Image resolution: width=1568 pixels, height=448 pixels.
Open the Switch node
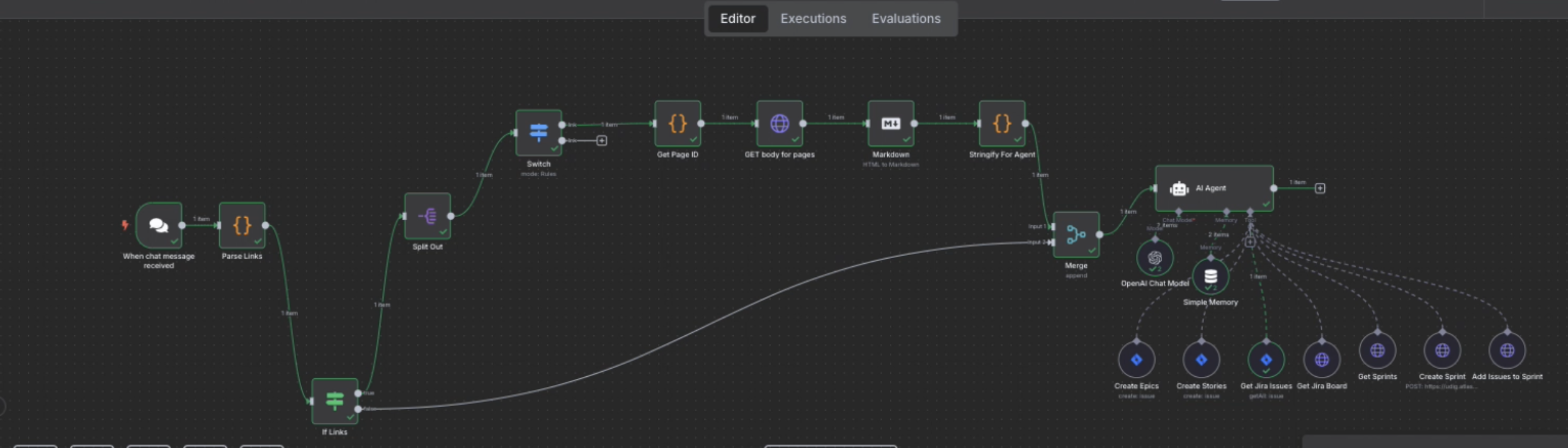538,133
